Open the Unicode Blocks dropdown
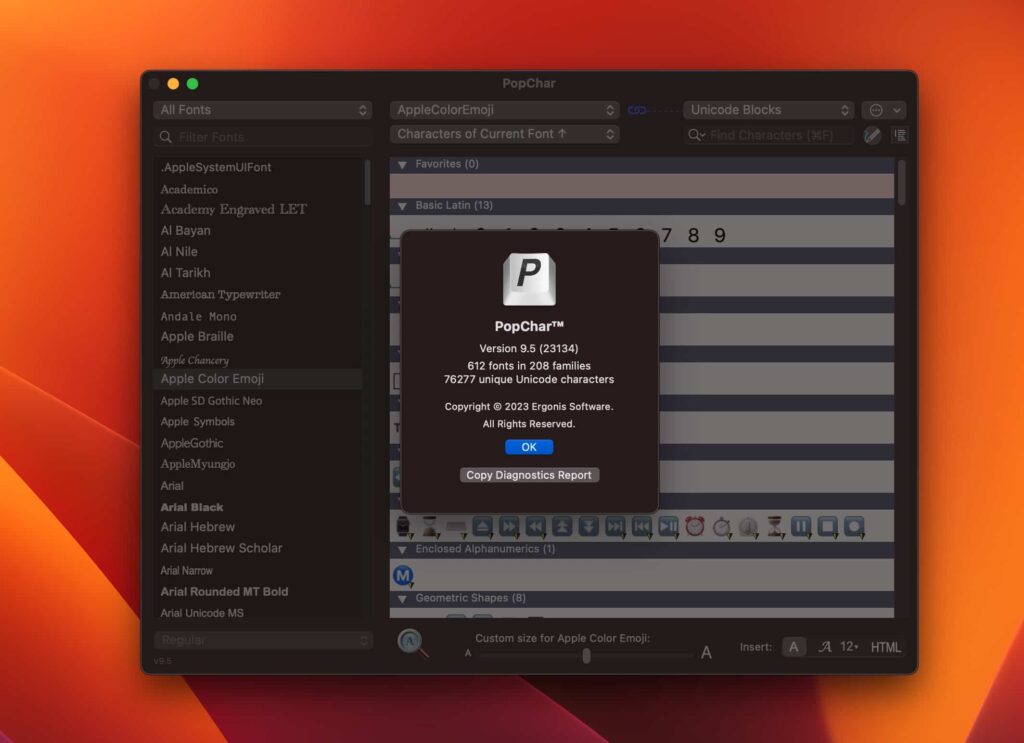 [x=768, y=109]
